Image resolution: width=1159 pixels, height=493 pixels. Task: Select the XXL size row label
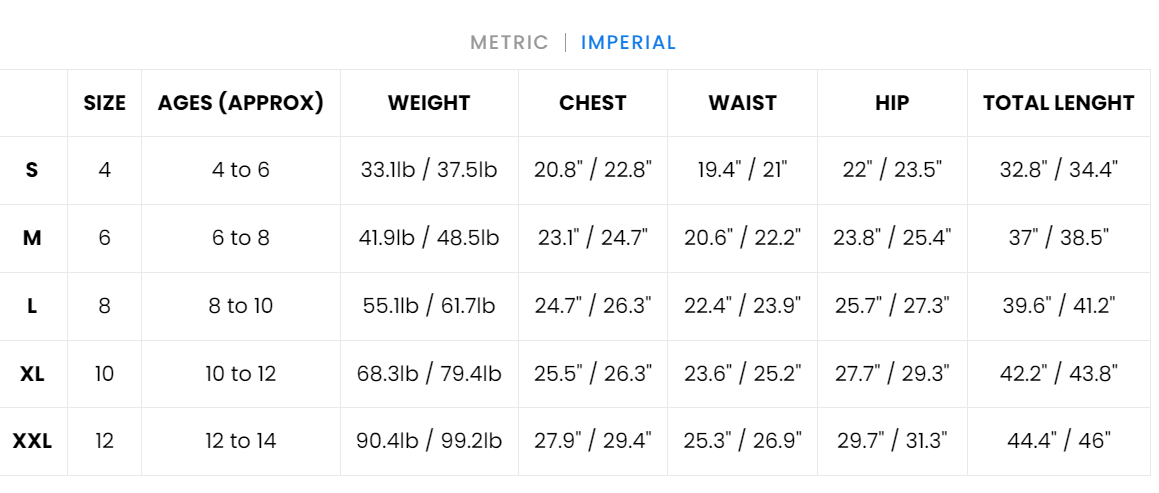click(32, 441)
